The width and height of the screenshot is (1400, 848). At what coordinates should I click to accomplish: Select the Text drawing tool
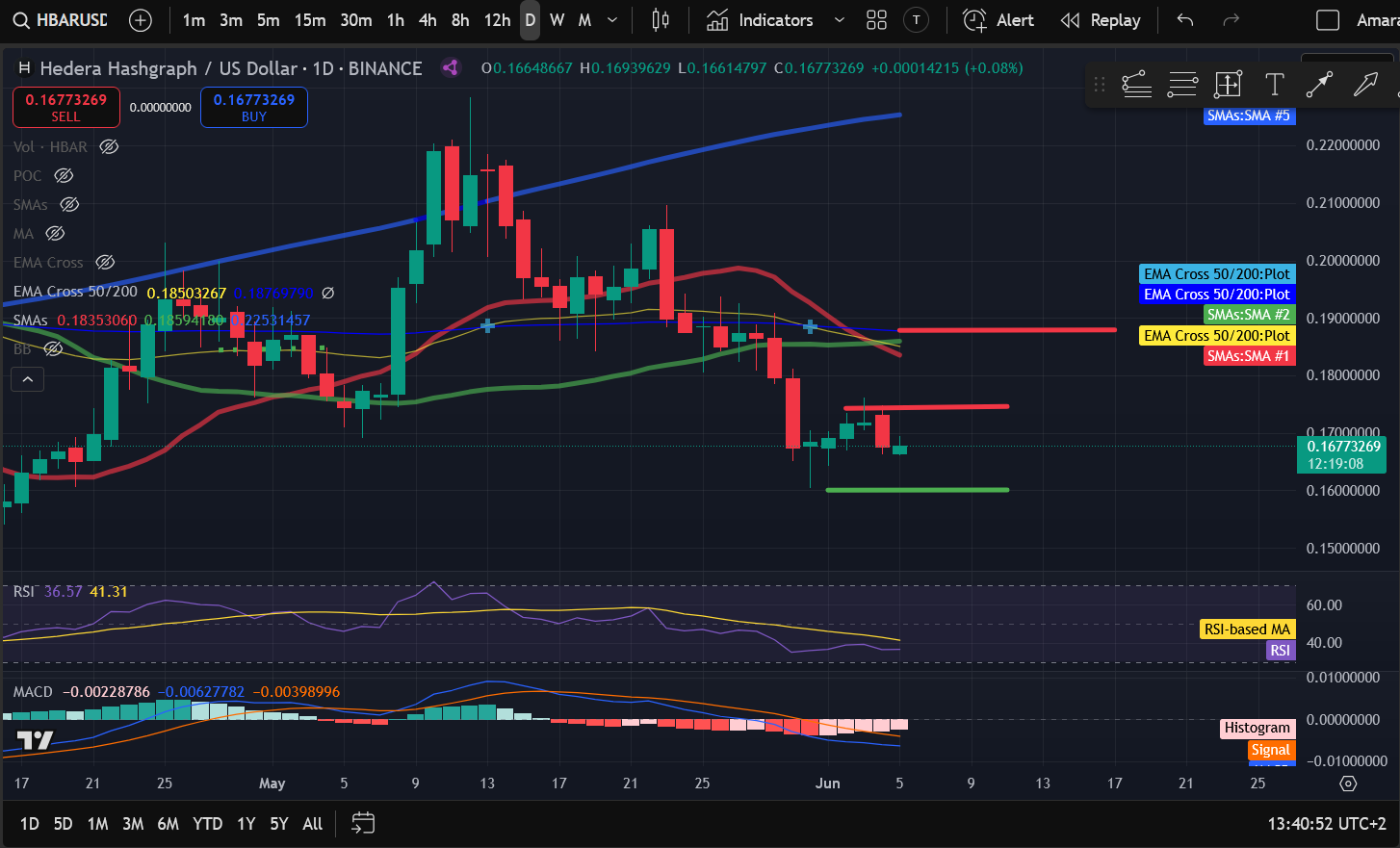click(x=1274, y=85)
